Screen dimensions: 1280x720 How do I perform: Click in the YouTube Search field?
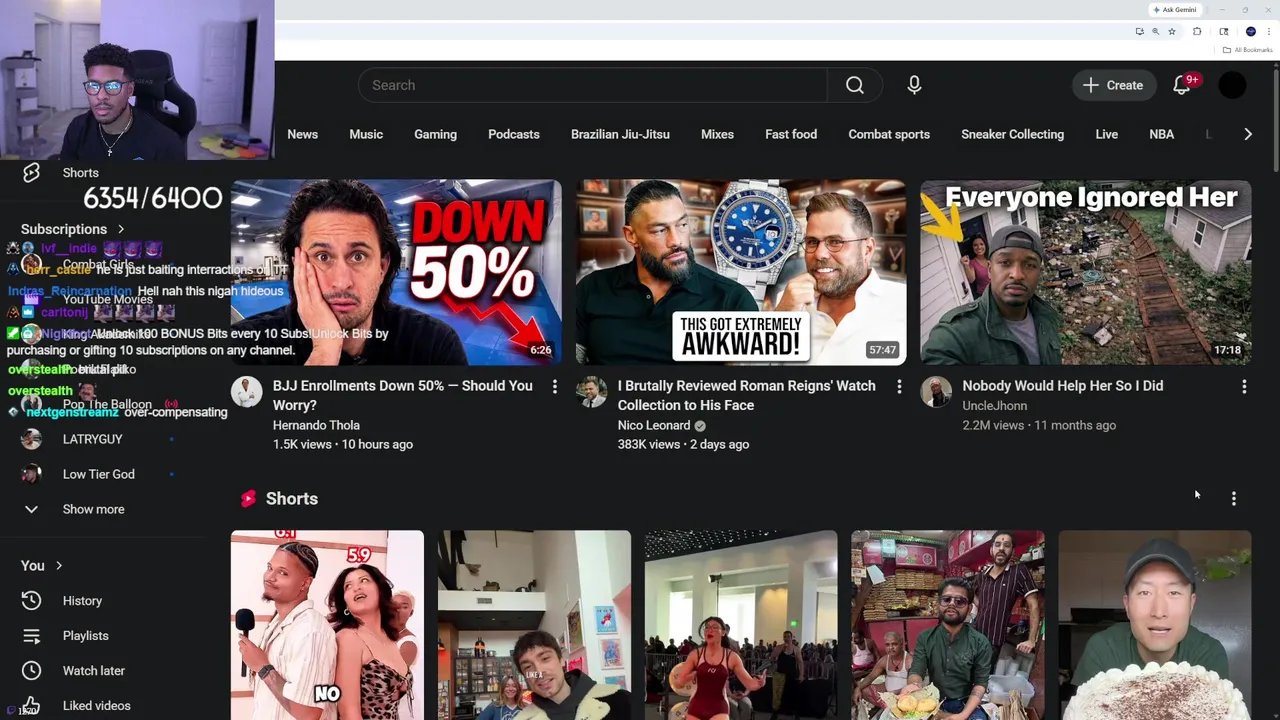click(x=592, y=85)
